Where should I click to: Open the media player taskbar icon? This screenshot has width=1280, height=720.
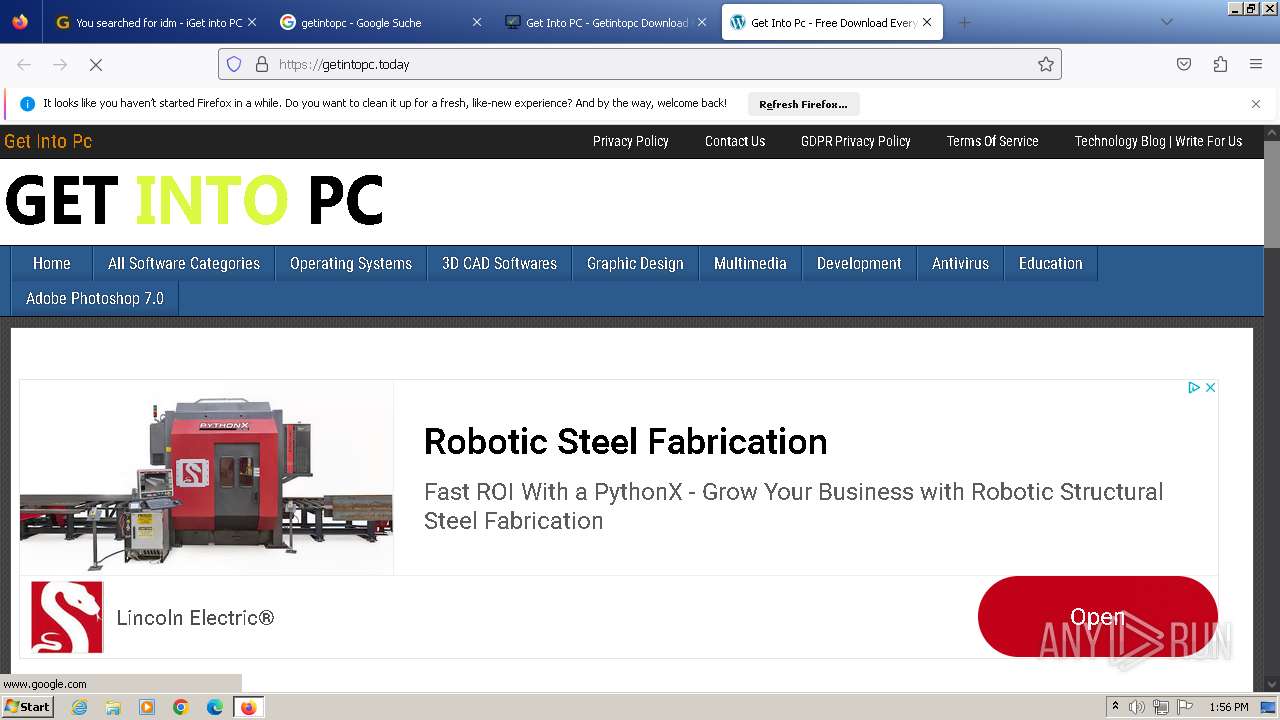pos(147,707)
